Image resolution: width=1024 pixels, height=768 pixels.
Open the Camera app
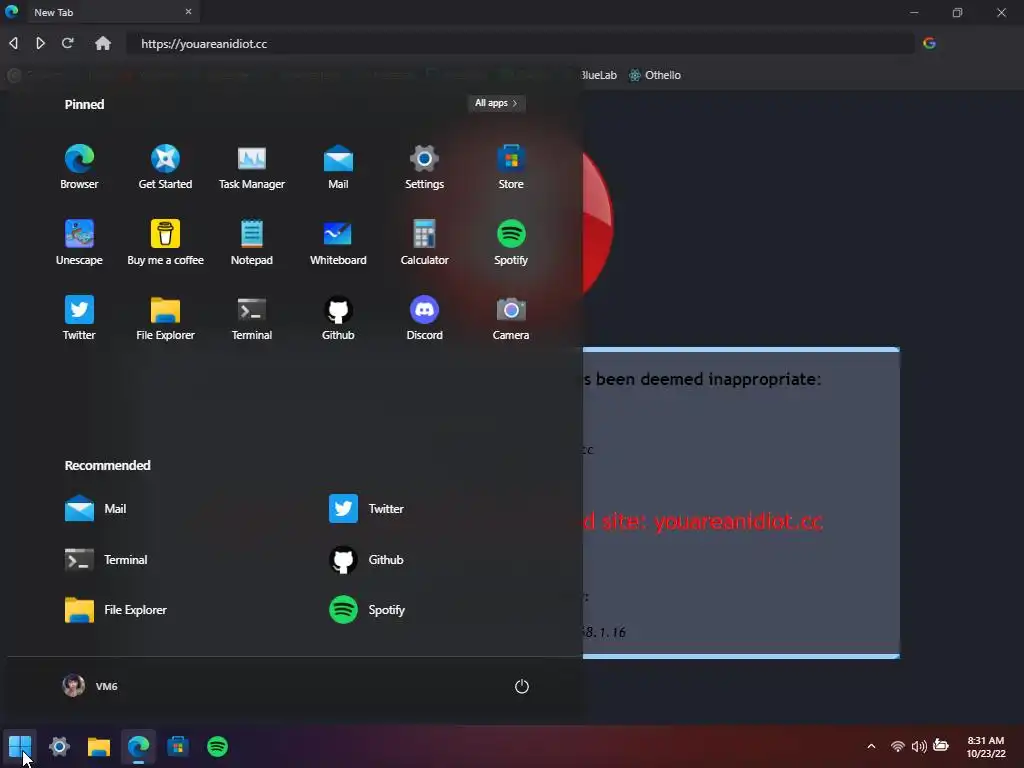(511, 318)
